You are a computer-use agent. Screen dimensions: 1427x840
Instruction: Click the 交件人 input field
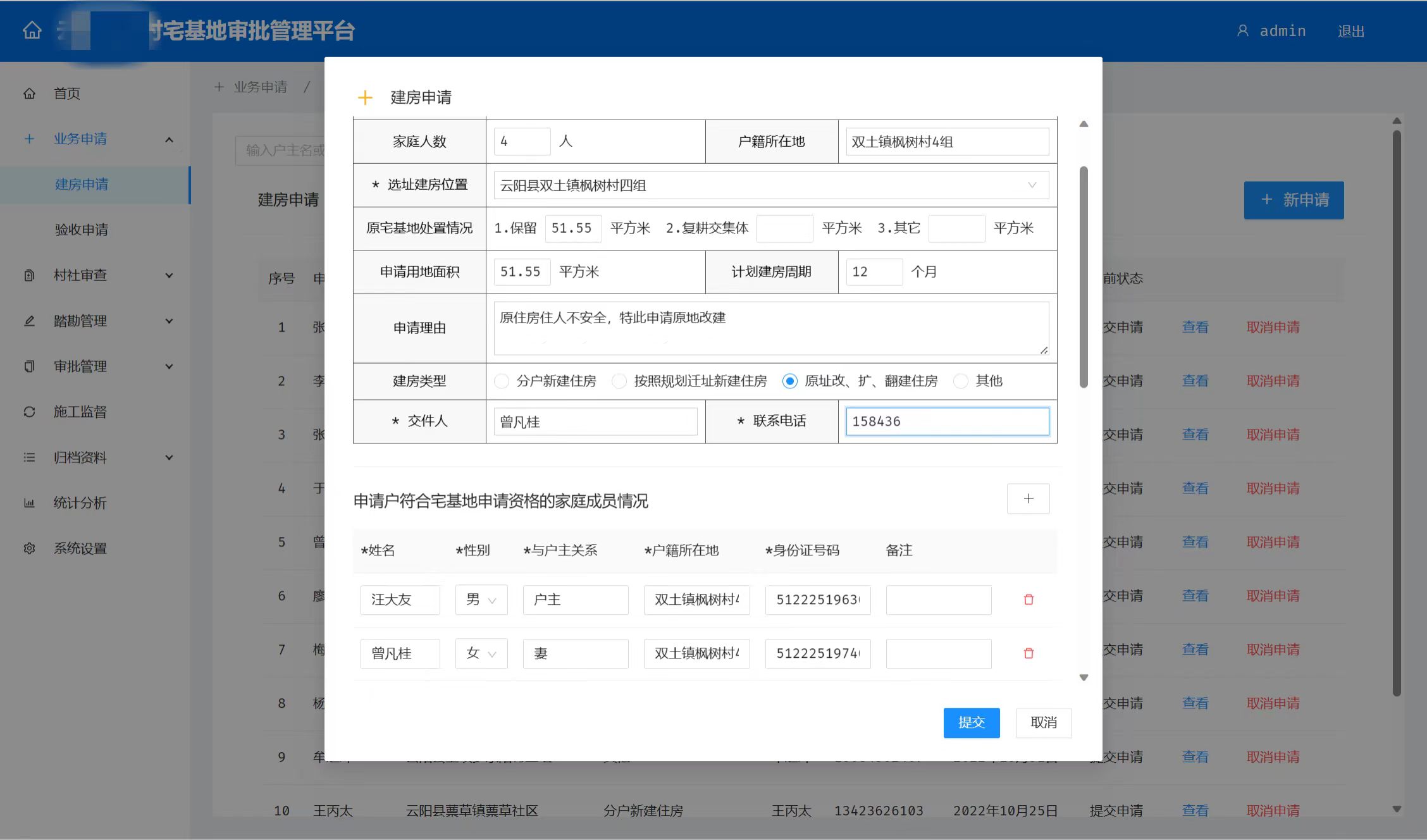tap(595, 421)
